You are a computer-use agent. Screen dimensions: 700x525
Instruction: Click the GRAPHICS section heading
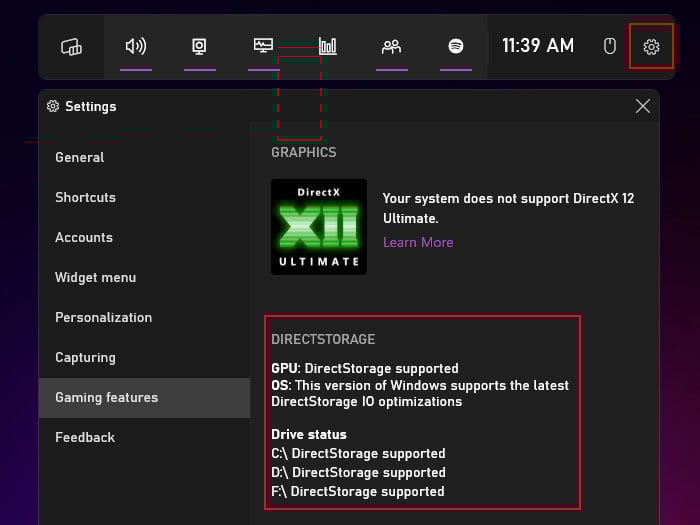[304, 152]
